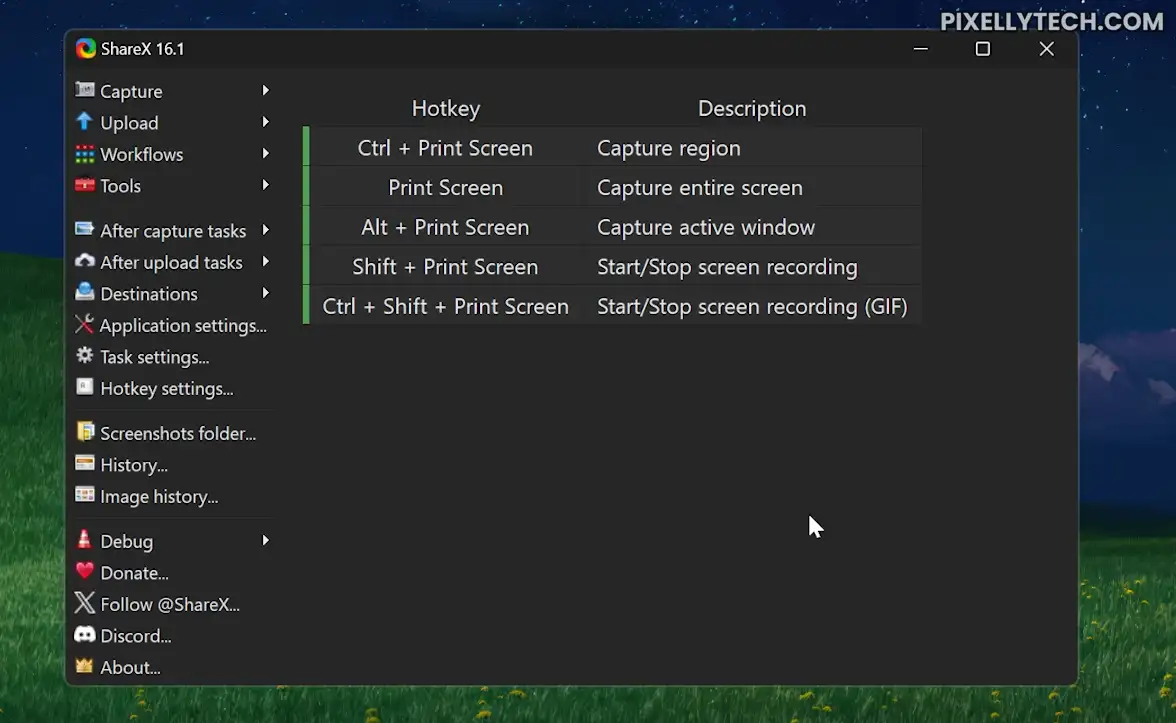This screenshot has height=723, width=1176.
Task: Expand the Debug submenu arrow
Action: tap(266, 540)
